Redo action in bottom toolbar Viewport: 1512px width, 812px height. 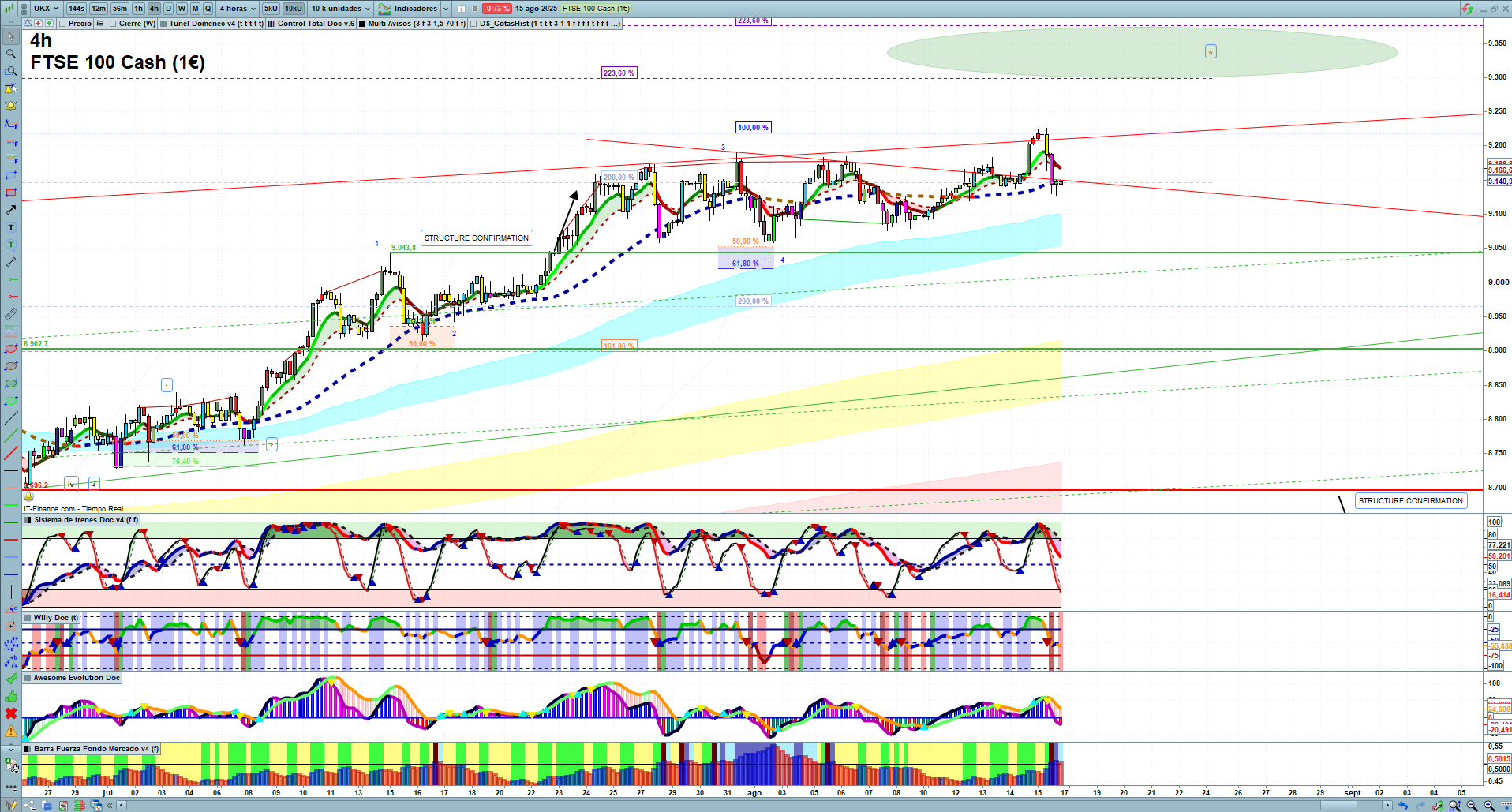coord(1420,806)
